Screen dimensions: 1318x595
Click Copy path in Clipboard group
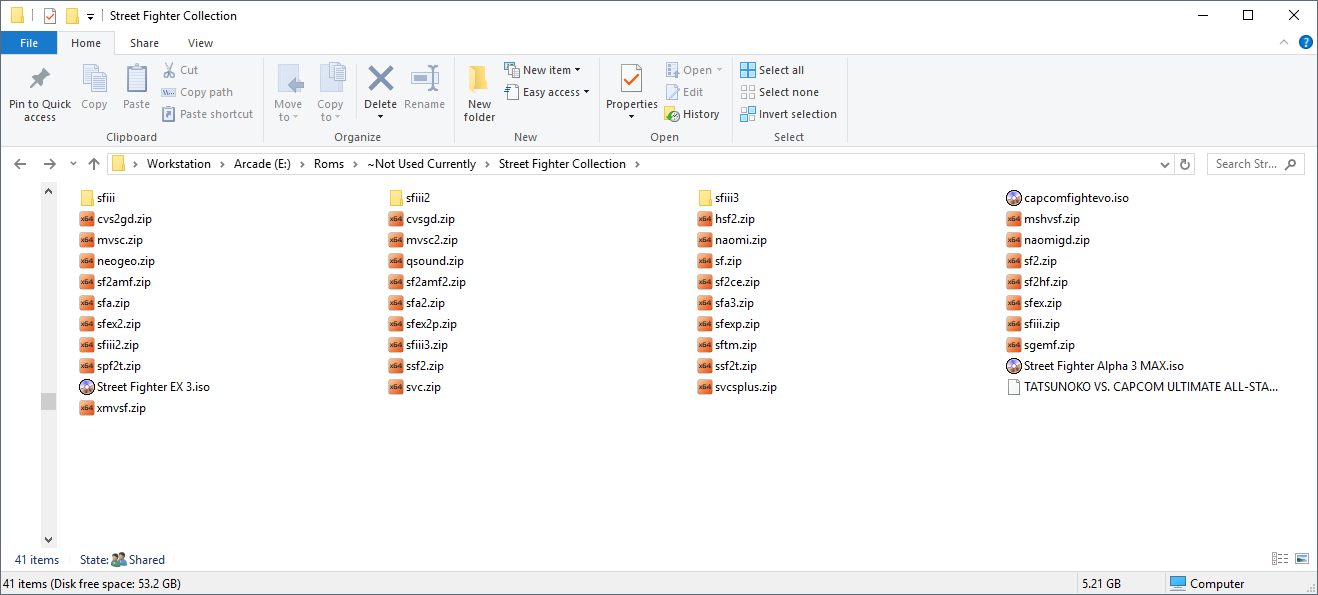tap(197, 92)
